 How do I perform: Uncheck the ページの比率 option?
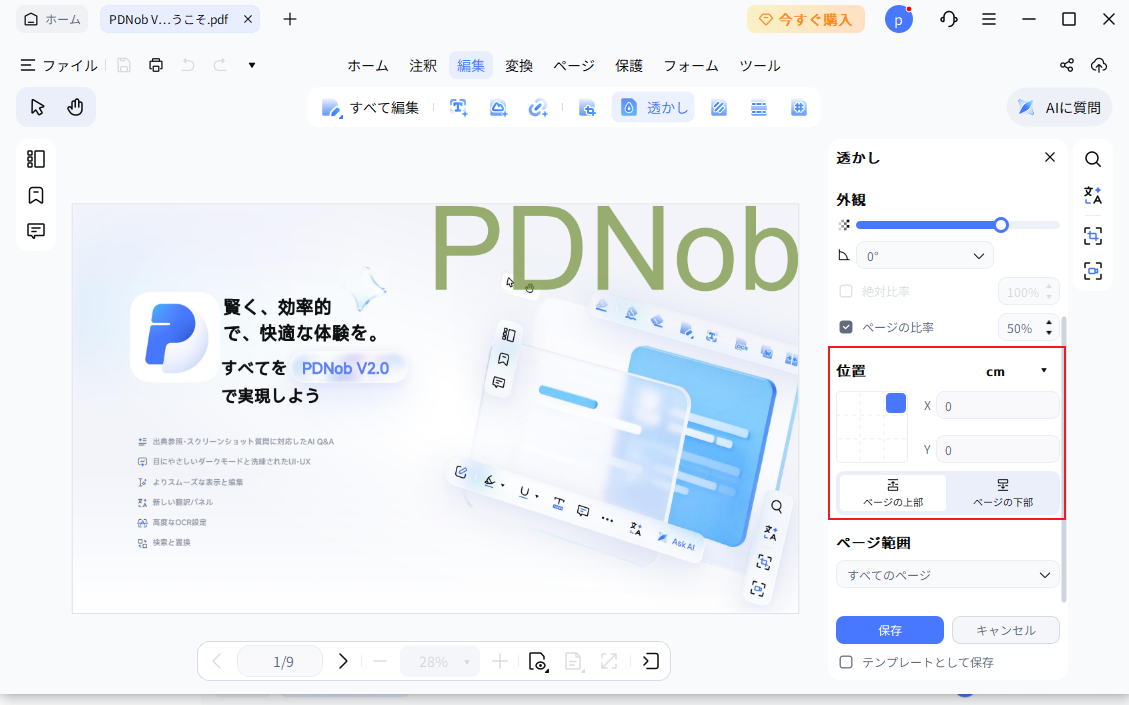click(x=845, y=327)
